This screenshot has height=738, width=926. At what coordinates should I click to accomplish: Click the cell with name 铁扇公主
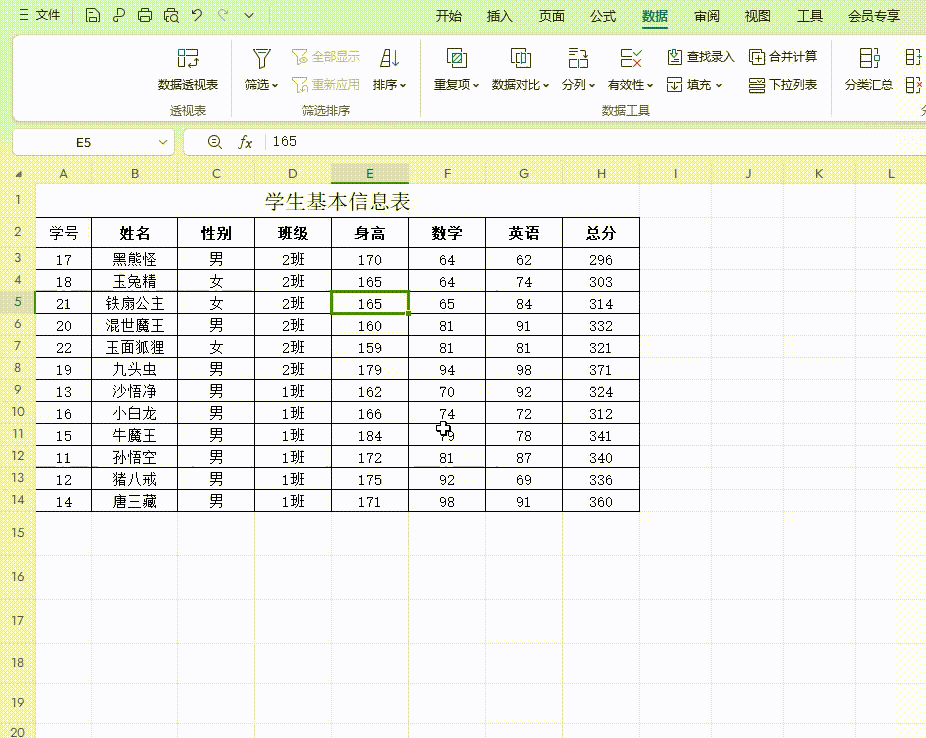(x=135, y=303)
